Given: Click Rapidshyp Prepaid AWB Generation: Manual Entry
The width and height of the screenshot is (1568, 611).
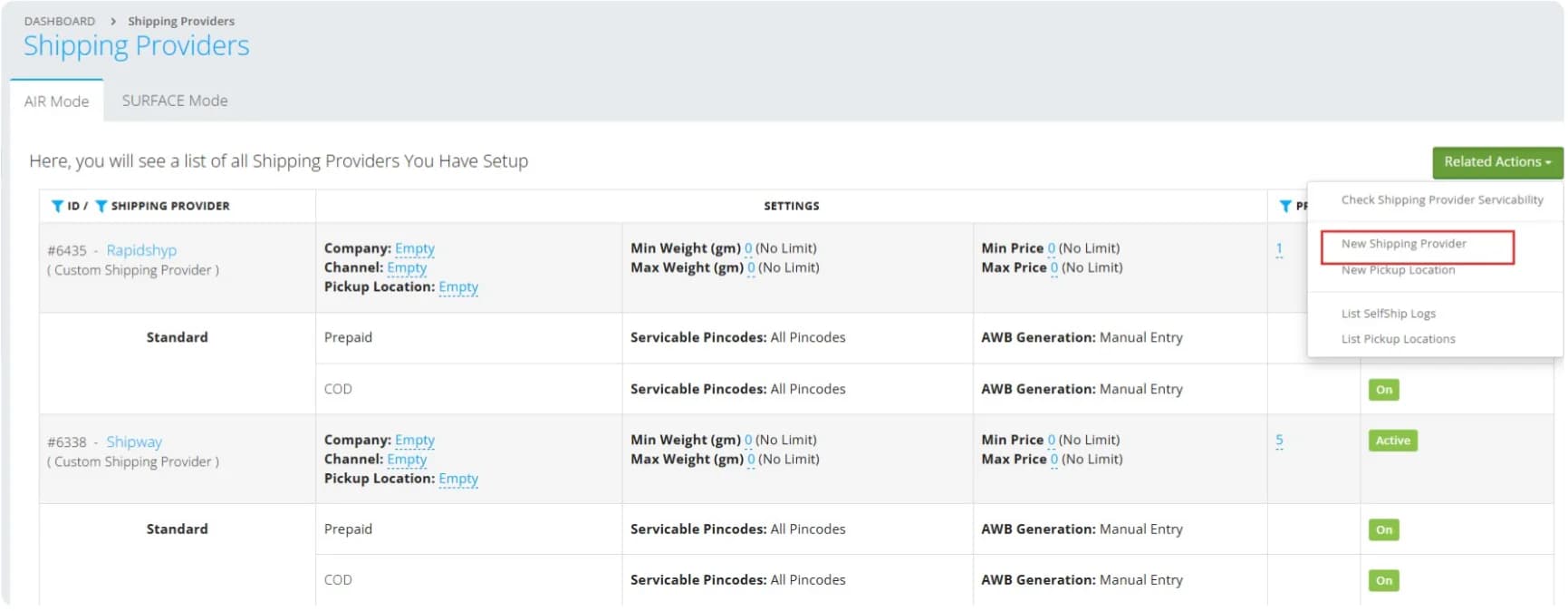Looking at the screenshot, I should [1082, 337].
